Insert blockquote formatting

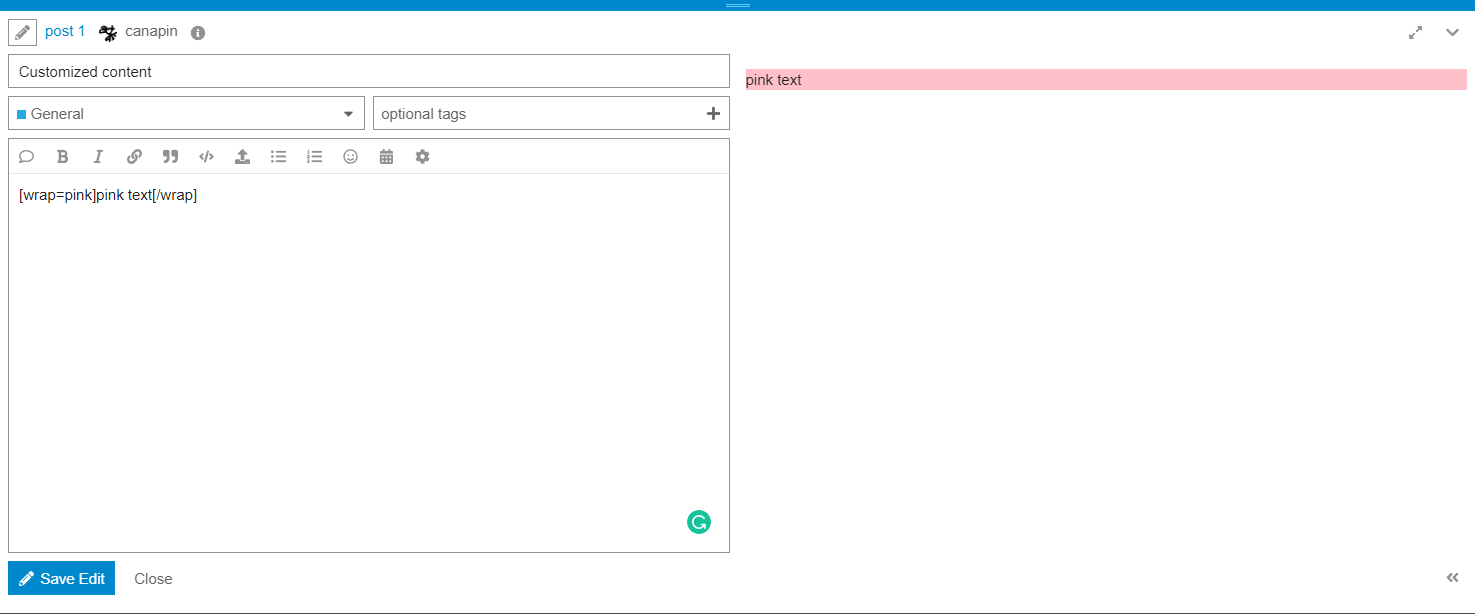[170, 156]
